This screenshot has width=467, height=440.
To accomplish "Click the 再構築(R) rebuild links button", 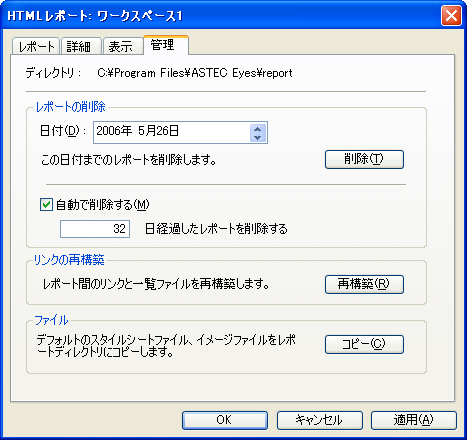I will pos(364,284).
